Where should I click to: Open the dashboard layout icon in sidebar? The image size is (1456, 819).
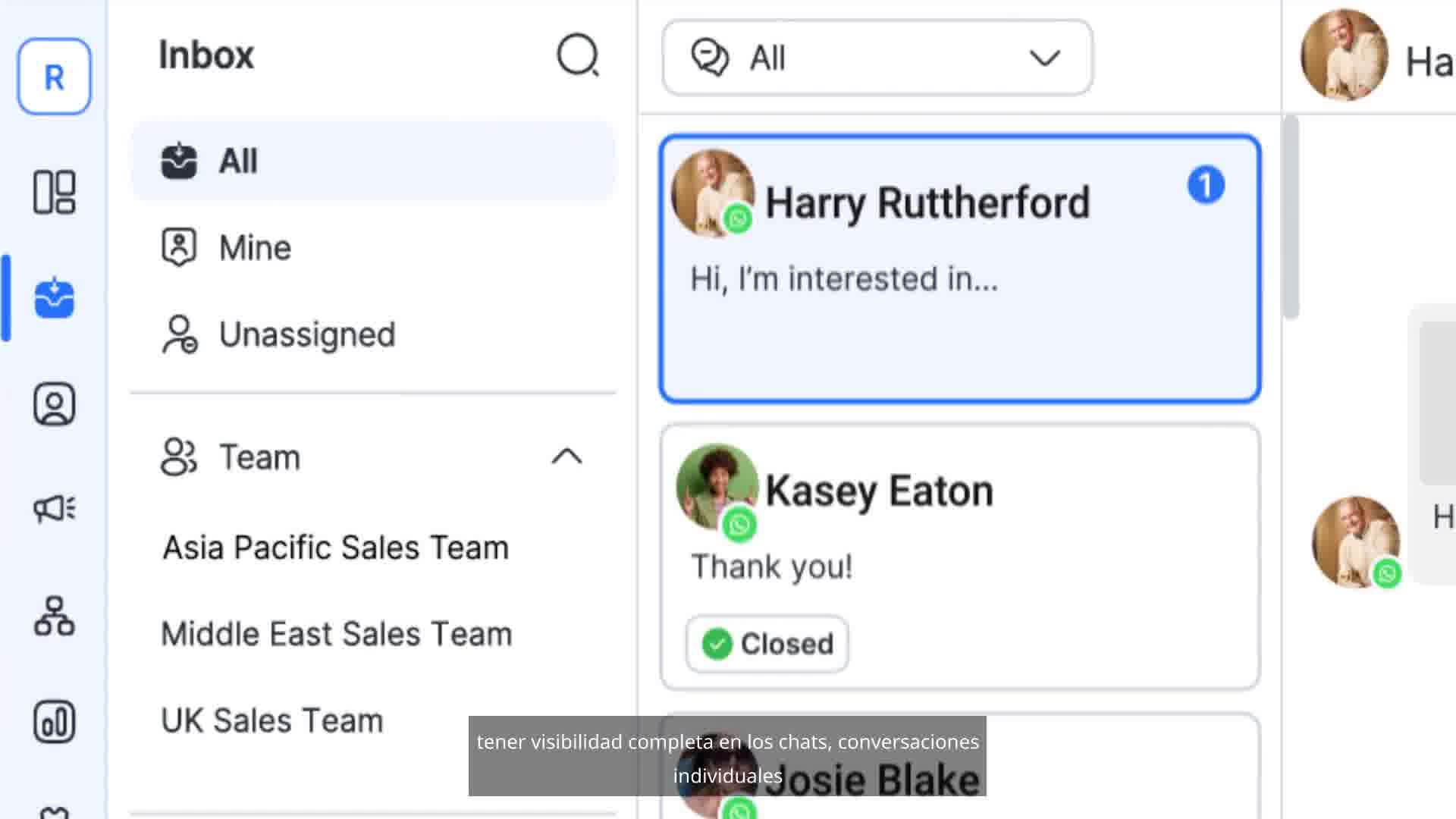pyautogui.click(x=54, y=192)
